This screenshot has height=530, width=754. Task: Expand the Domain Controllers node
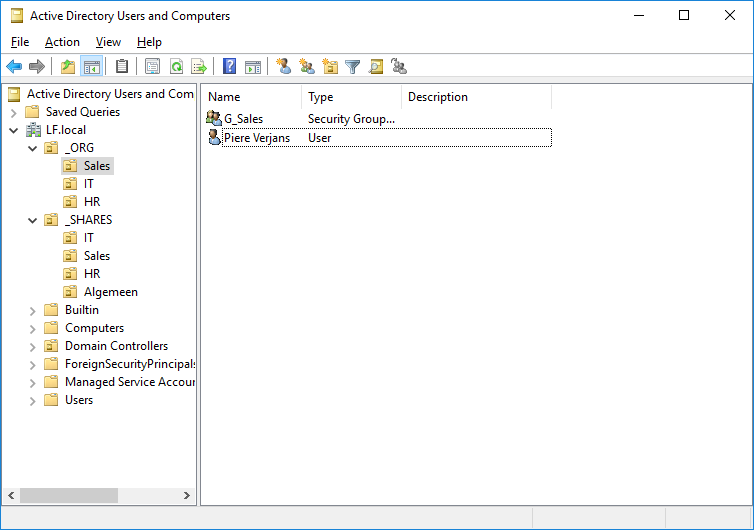tap(32, 347)
